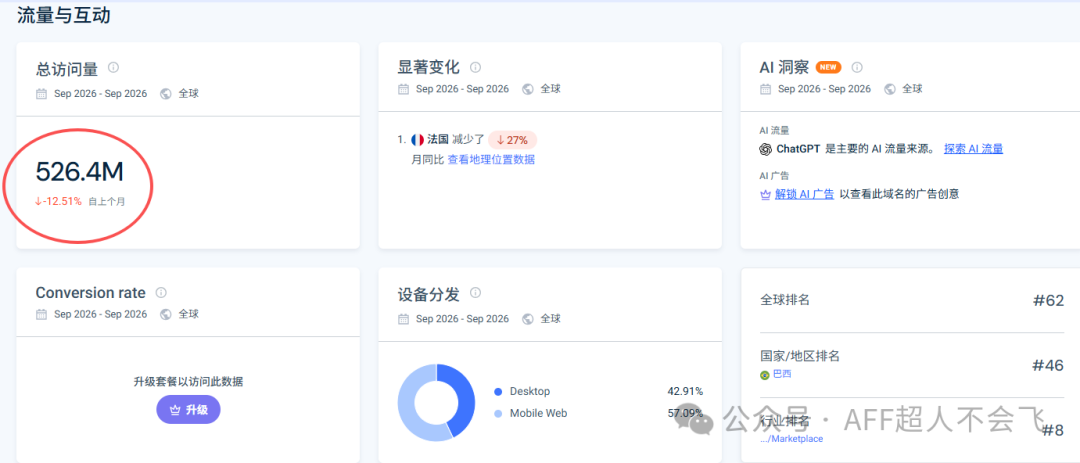
Task: Click Mobile Web light-blue legend dot
Action: [x=498, y=413]
